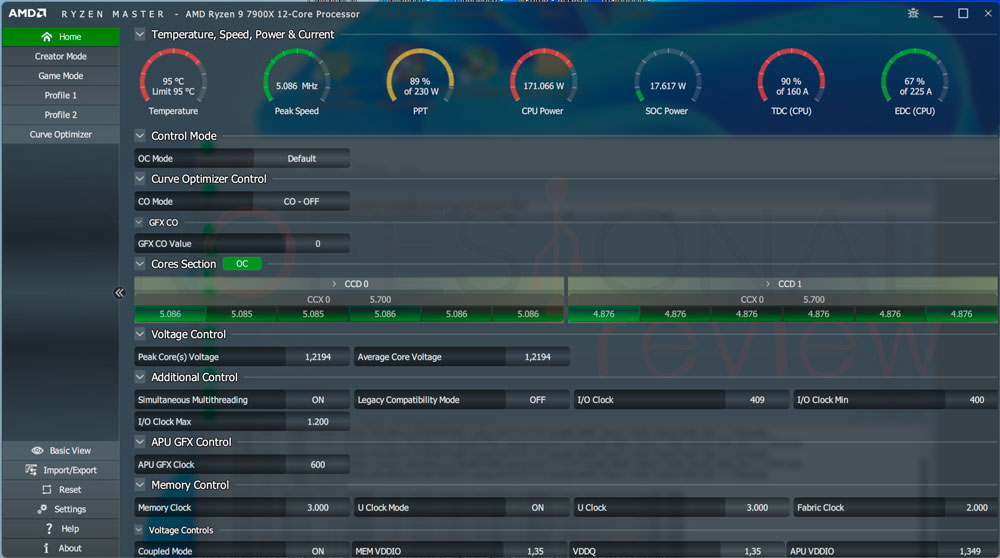Select second CCD 0 core bar 5.085
1000x558 pixels.
[x=242, y=314]
